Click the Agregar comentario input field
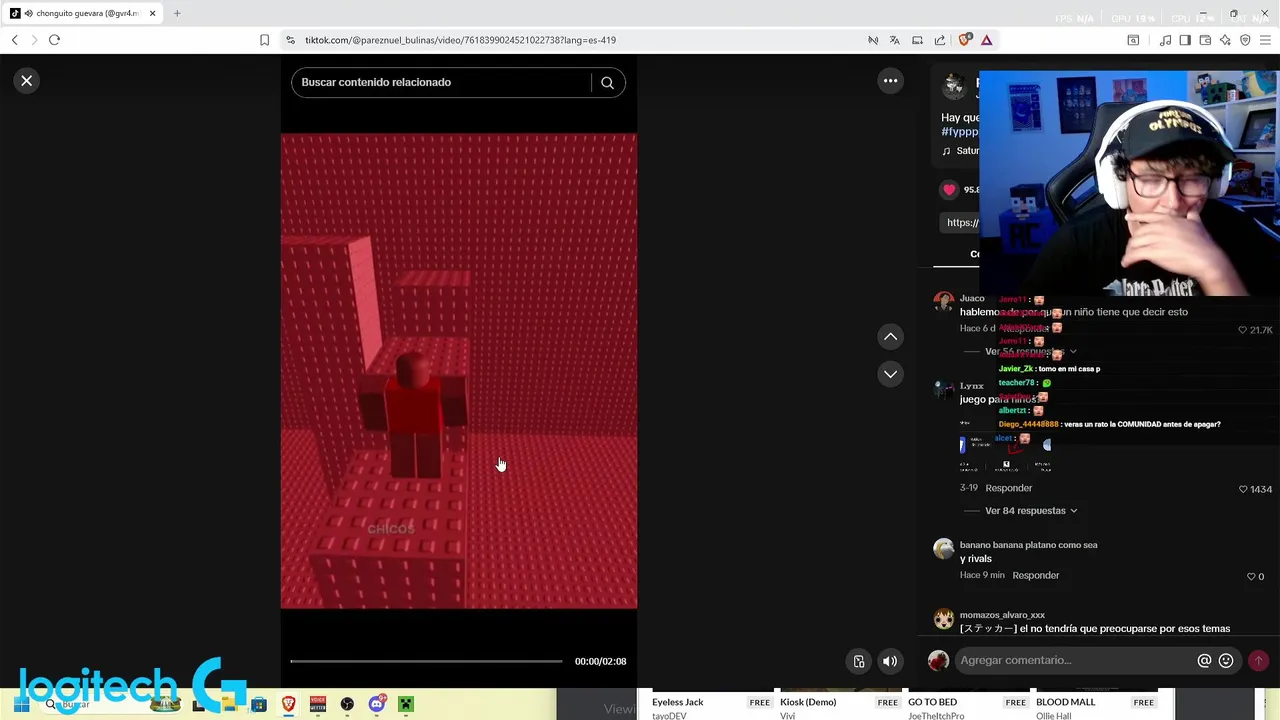1280x720 pixels. click(1075, 660)
